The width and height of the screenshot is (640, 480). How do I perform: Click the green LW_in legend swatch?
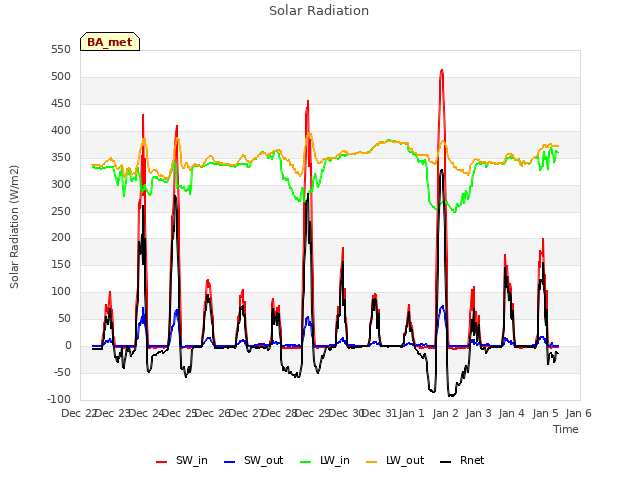tap(306, 462)
